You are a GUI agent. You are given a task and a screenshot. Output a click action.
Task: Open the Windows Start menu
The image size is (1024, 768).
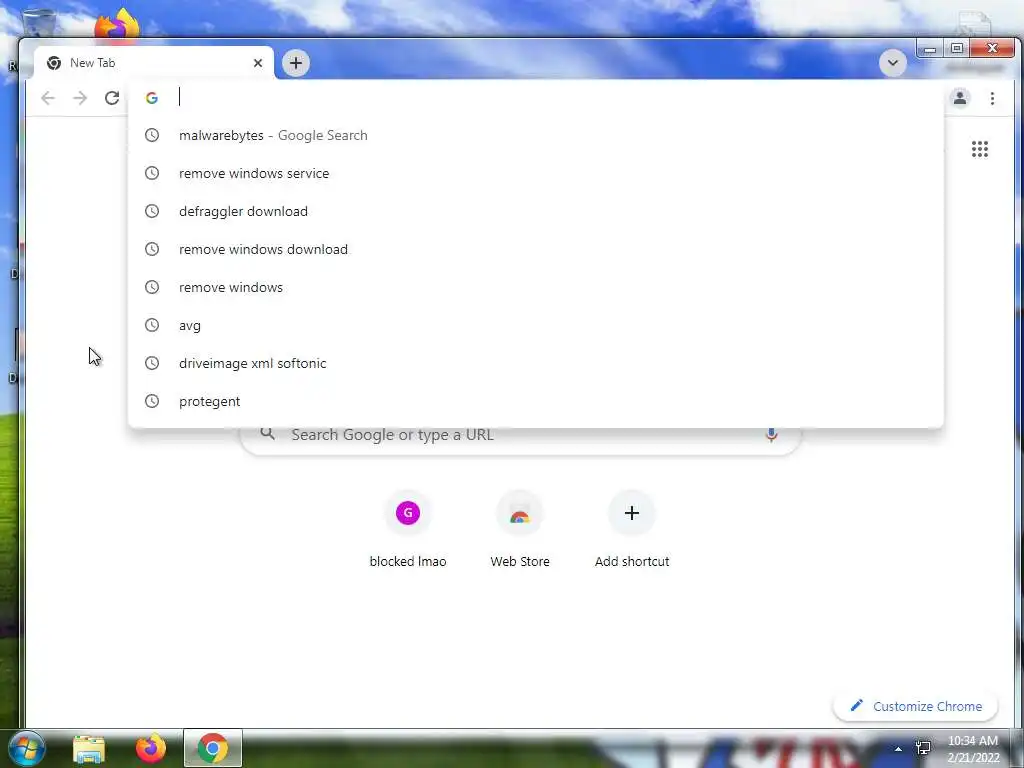point(27,748)
